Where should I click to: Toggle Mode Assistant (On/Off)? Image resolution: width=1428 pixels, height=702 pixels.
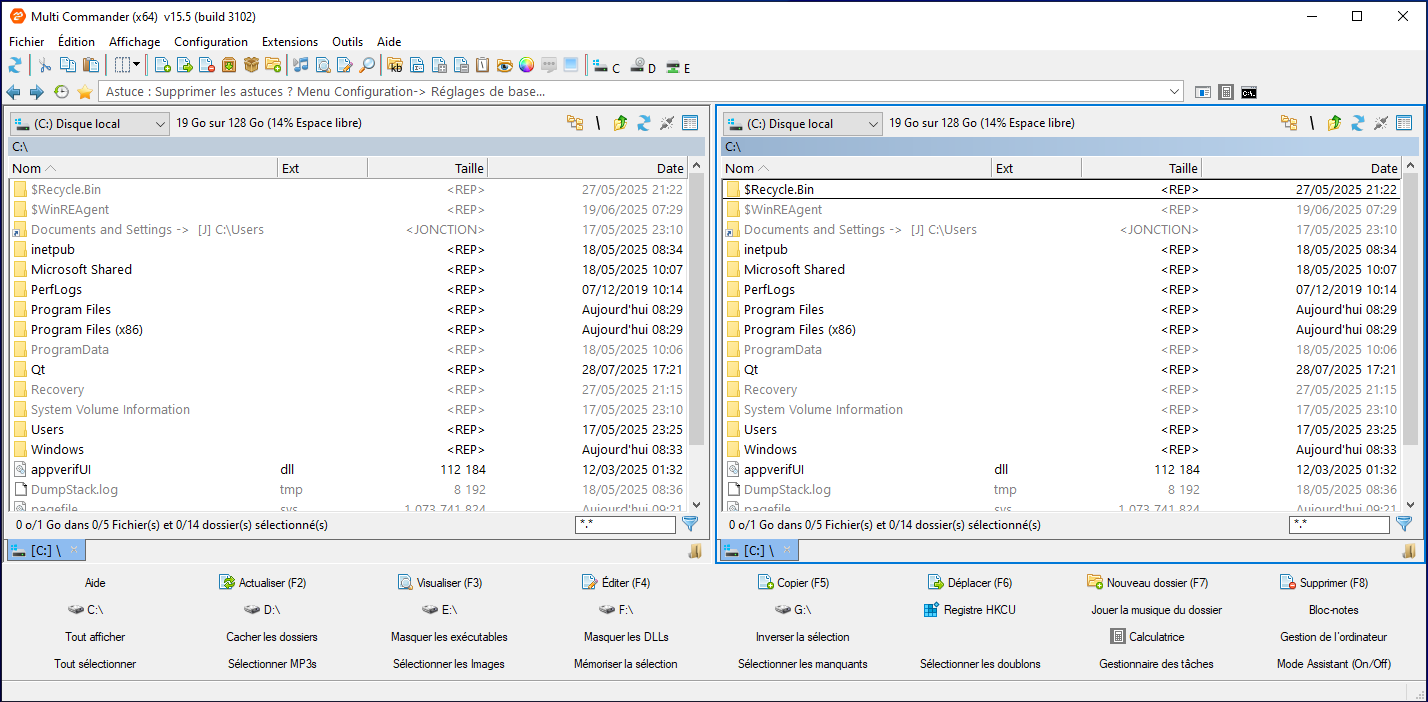pos(1333,664)
